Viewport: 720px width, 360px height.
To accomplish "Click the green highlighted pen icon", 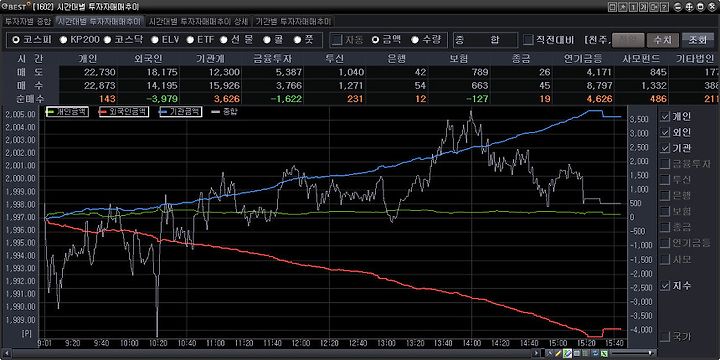I will click(x=567, y=353).
